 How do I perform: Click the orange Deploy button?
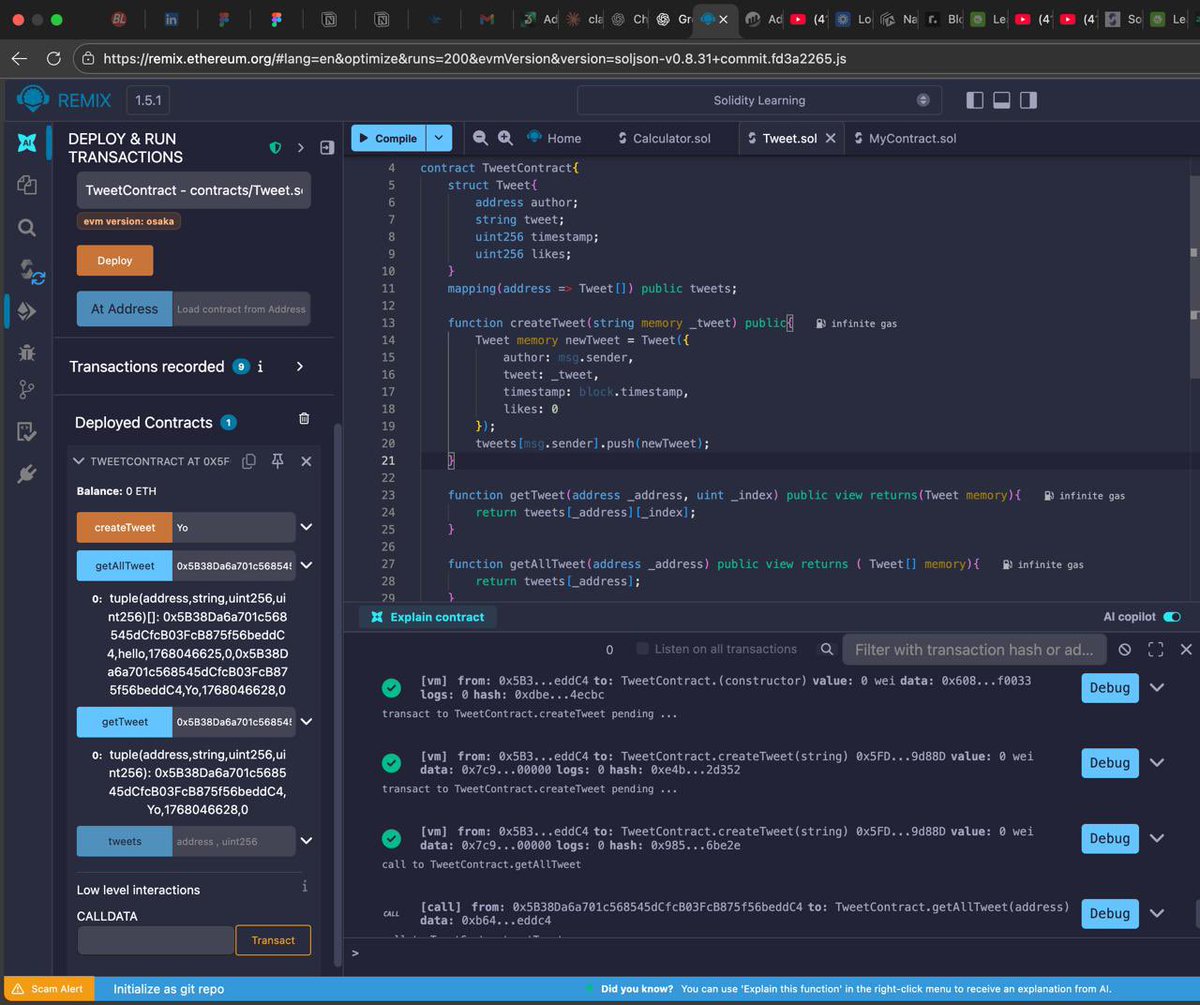pos(115,260)
